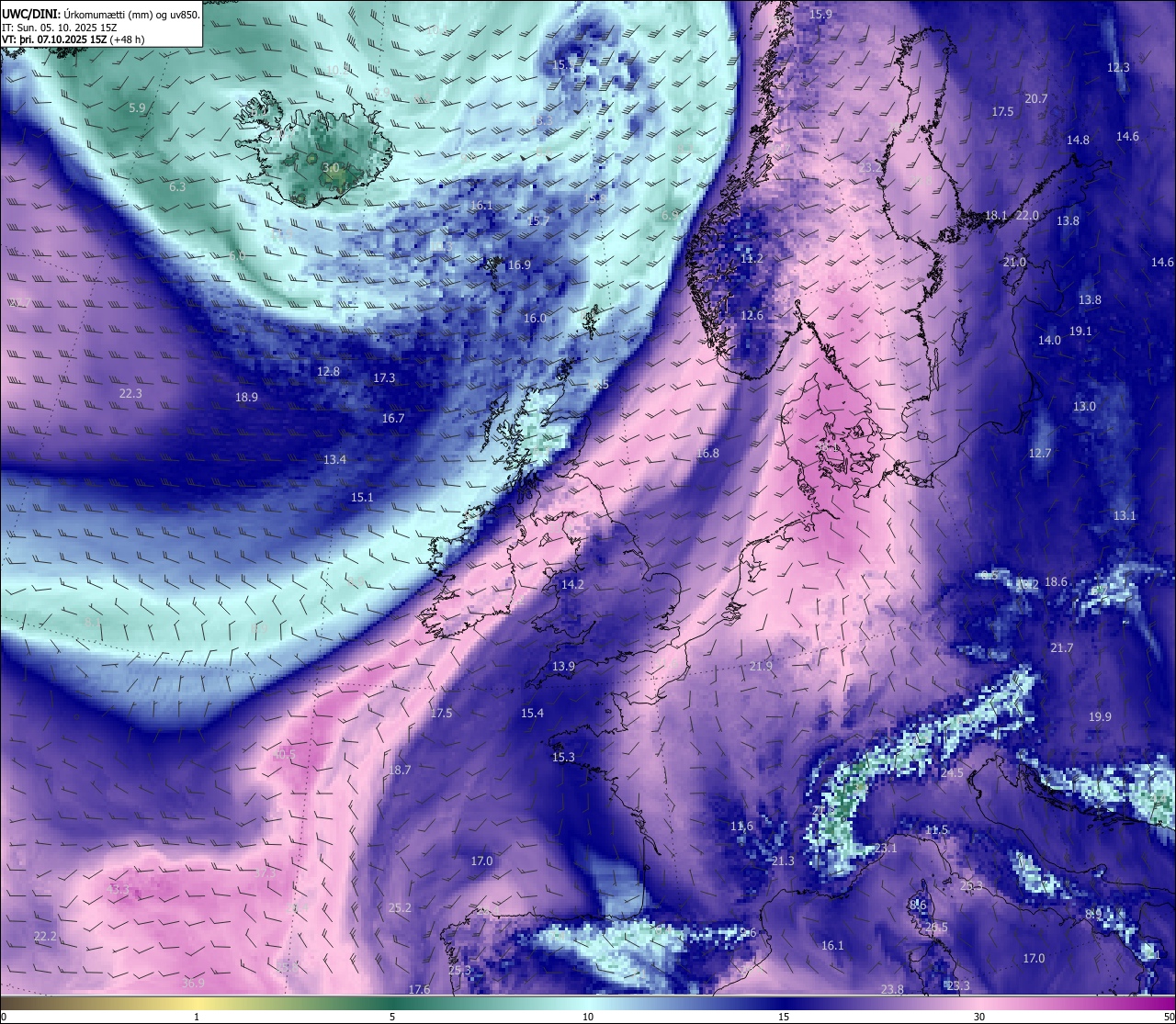Viewport: 1176px width, 1024px height.
Task: Click the 18.1 value label
Action: (996, 216)
